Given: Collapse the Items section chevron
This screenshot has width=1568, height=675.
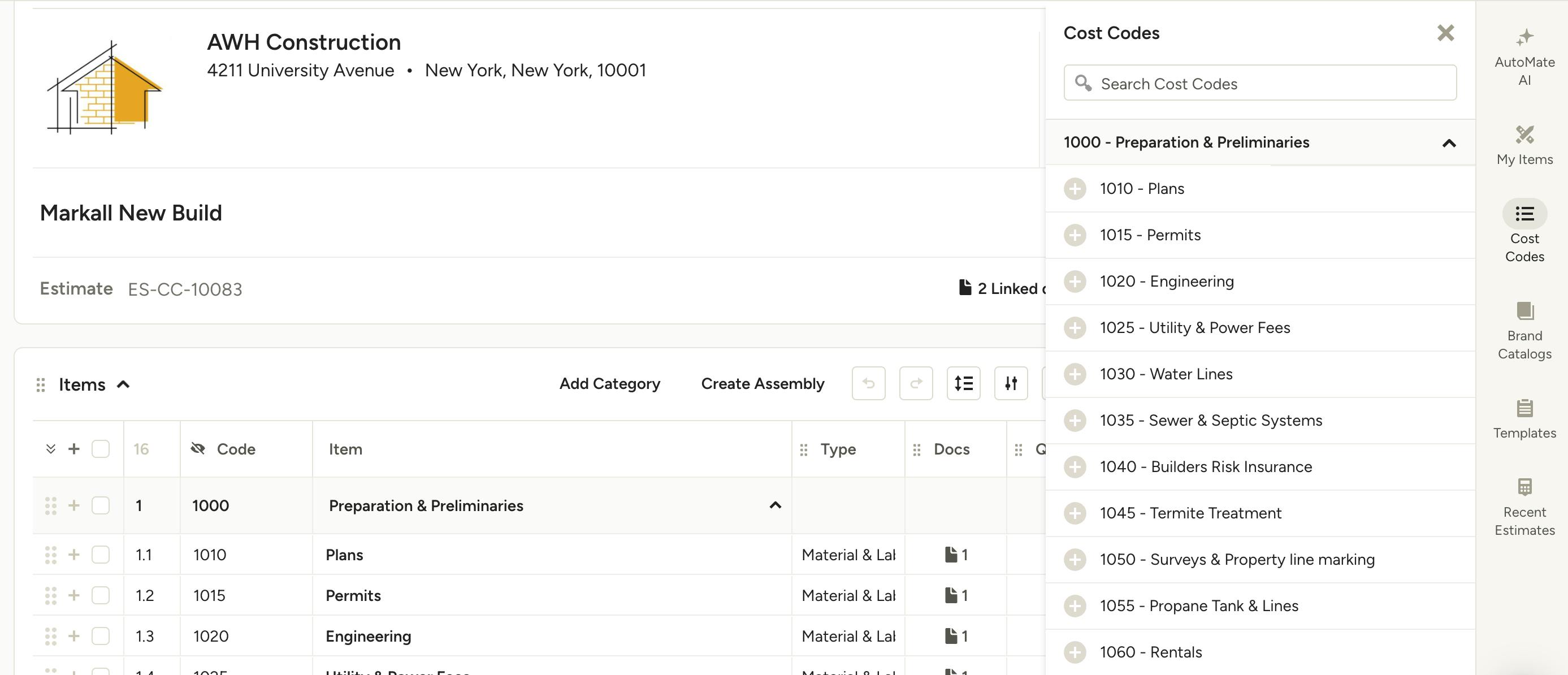Looking at the screenshot, I should coord(123,384).
